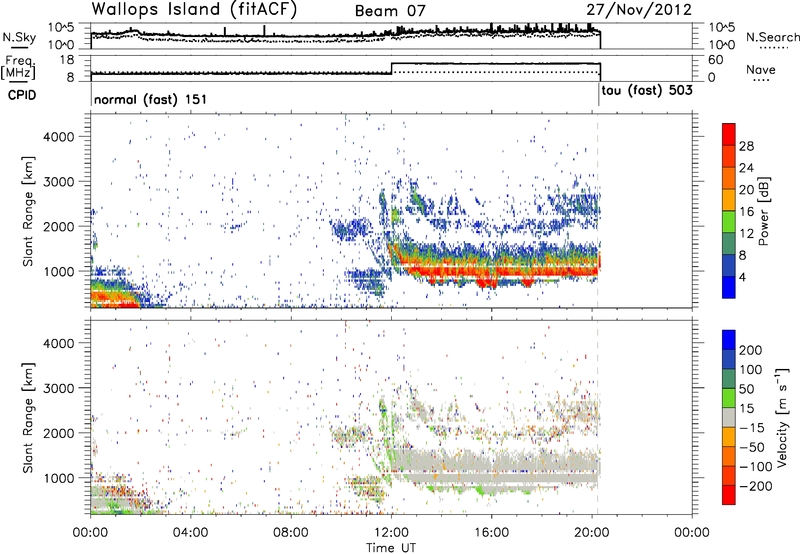Click the '18' tick on frequency axis
Image resolution: width=800 pixels, height=554 pixels.
(x=66, y=60)
